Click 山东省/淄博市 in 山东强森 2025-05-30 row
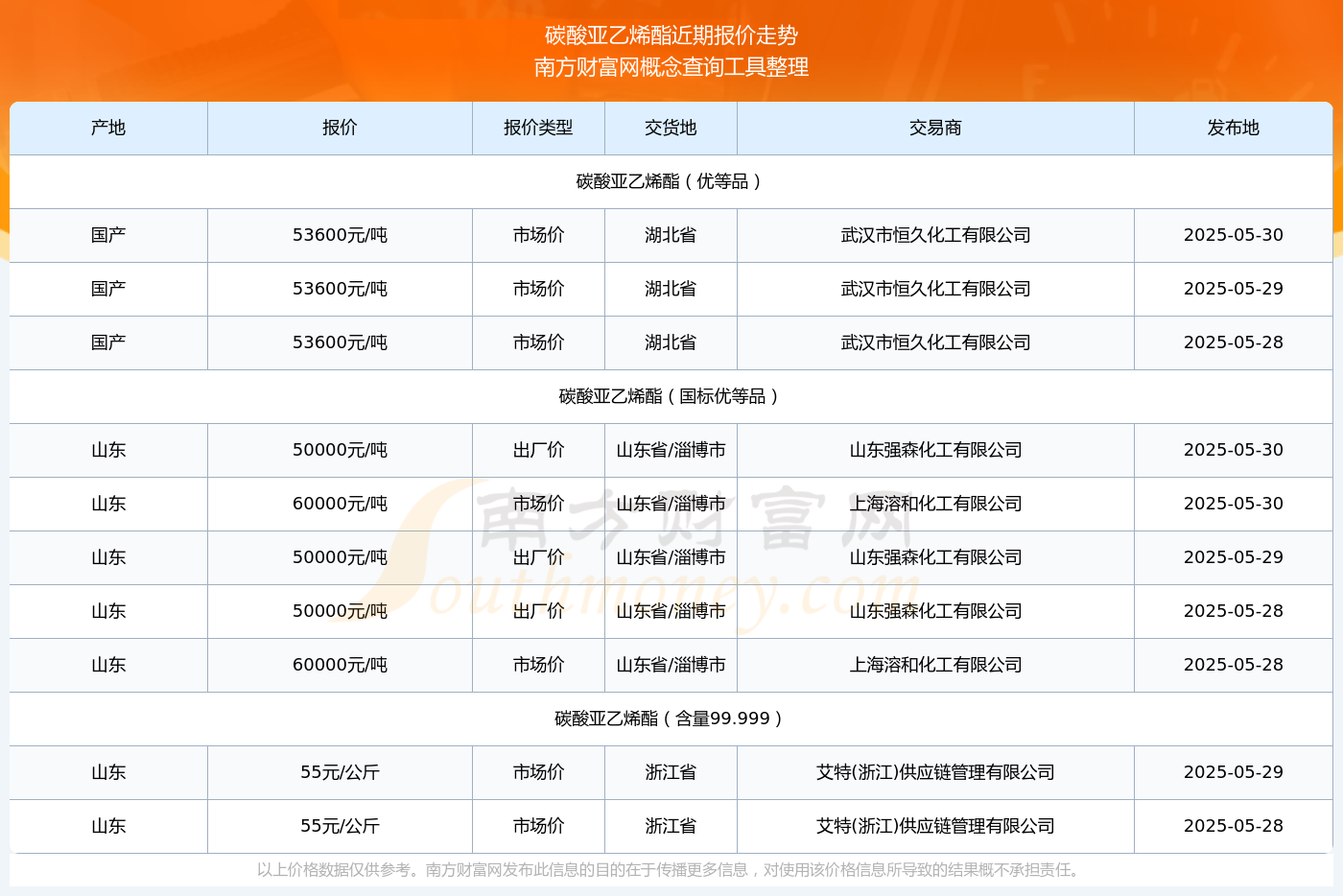This screenshot has height=896, width=1343. click(x=671, y=450)
